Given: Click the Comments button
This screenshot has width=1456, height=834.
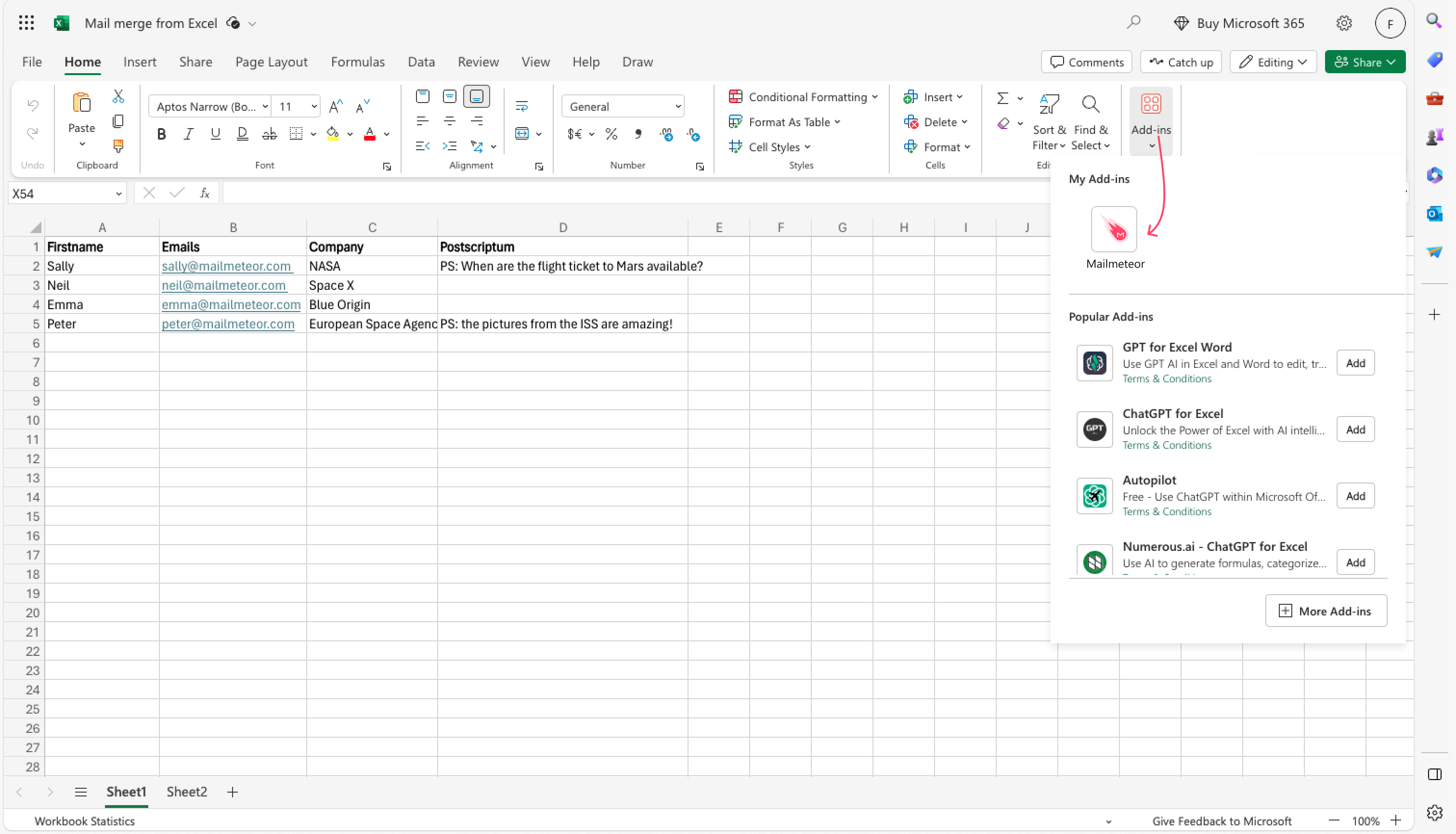Looking at the screenshot, I should [x=1086, y=62].
